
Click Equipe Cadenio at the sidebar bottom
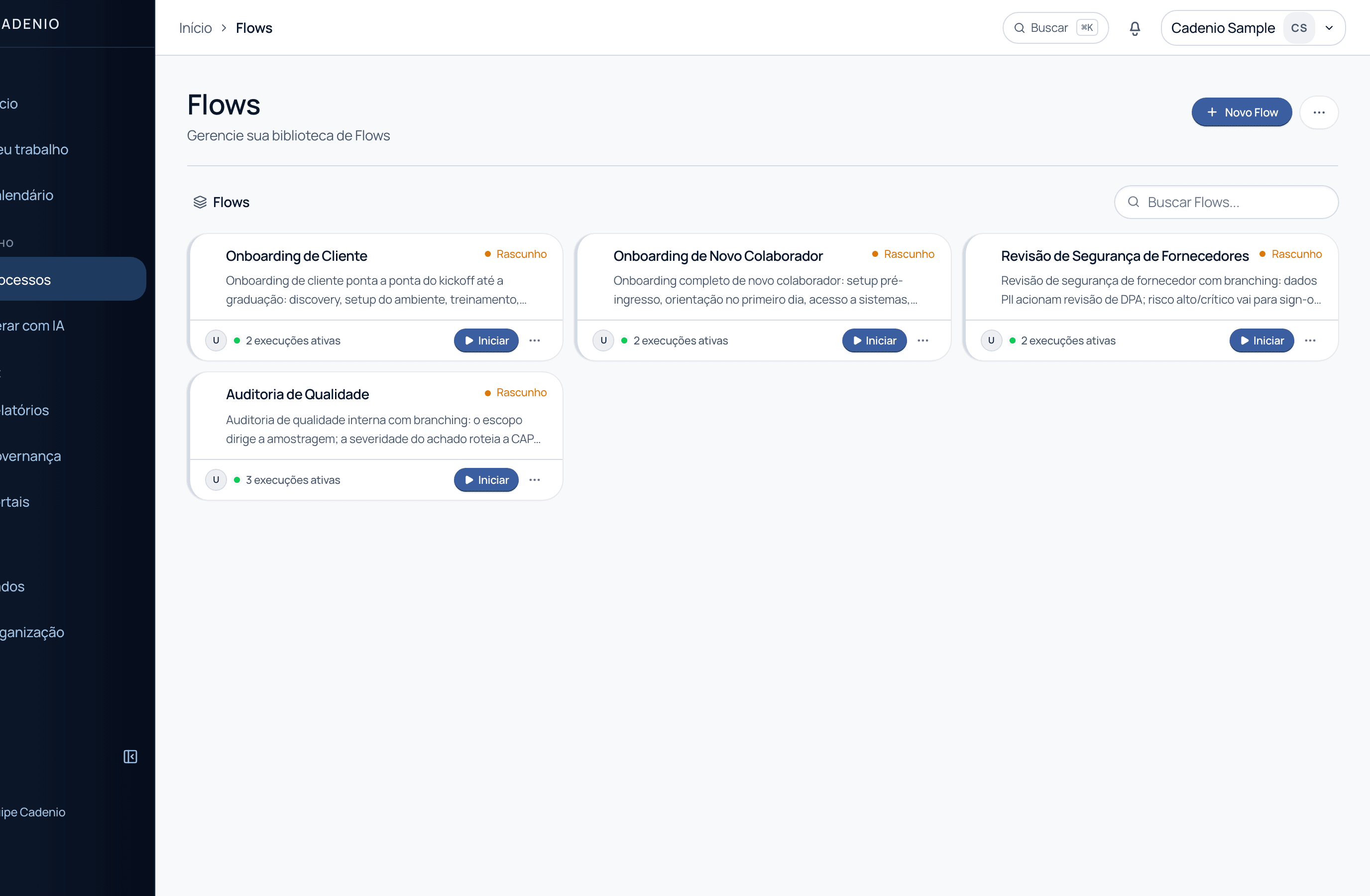coord(33,812)
